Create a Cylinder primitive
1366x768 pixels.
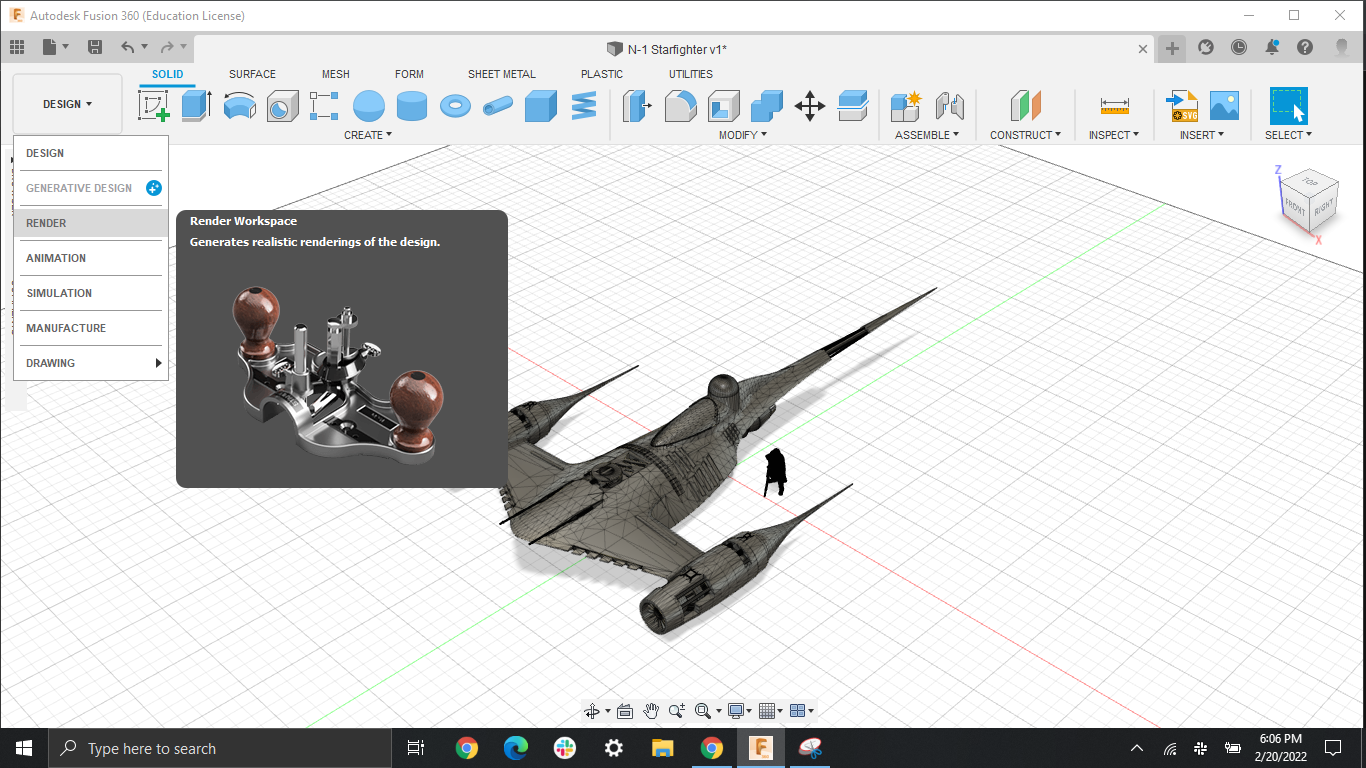pos(412,105)
